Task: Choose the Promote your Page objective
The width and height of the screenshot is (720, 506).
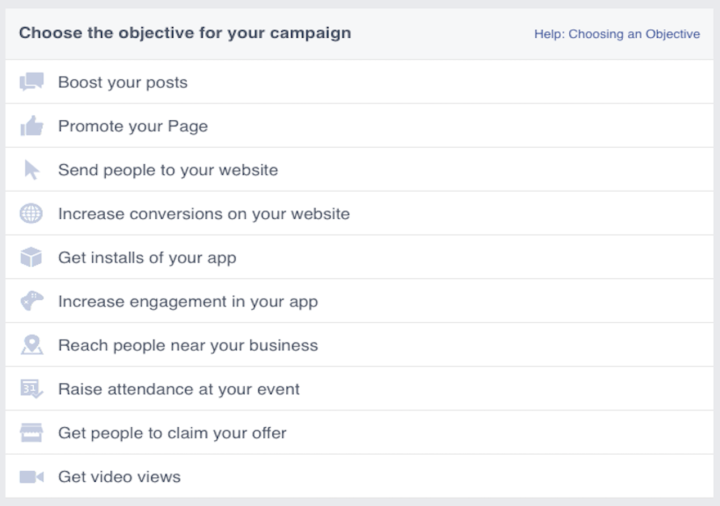Action: tap(133, 126)
